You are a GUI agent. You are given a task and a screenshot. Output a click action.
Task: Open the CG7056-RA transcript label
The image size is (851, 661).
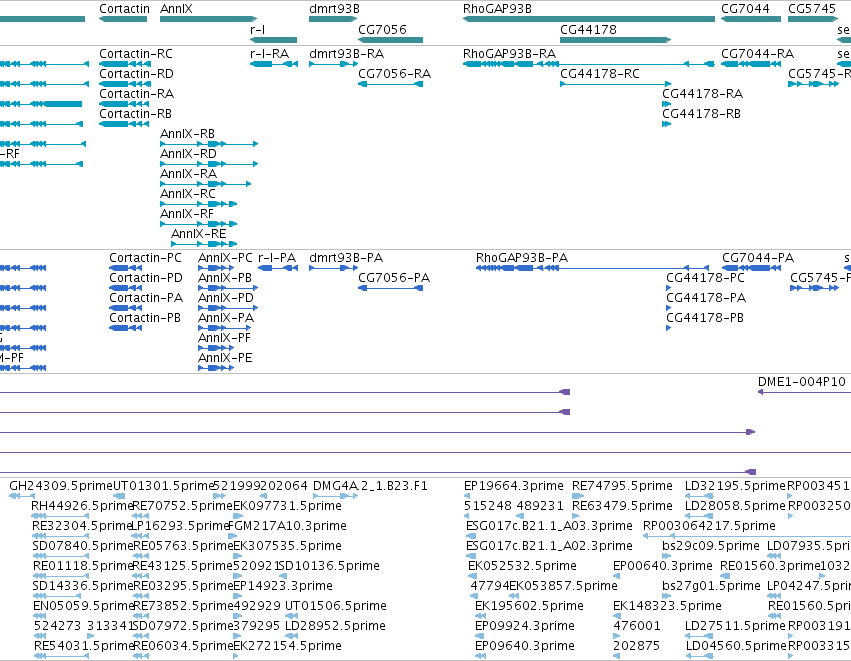point(395,74)
